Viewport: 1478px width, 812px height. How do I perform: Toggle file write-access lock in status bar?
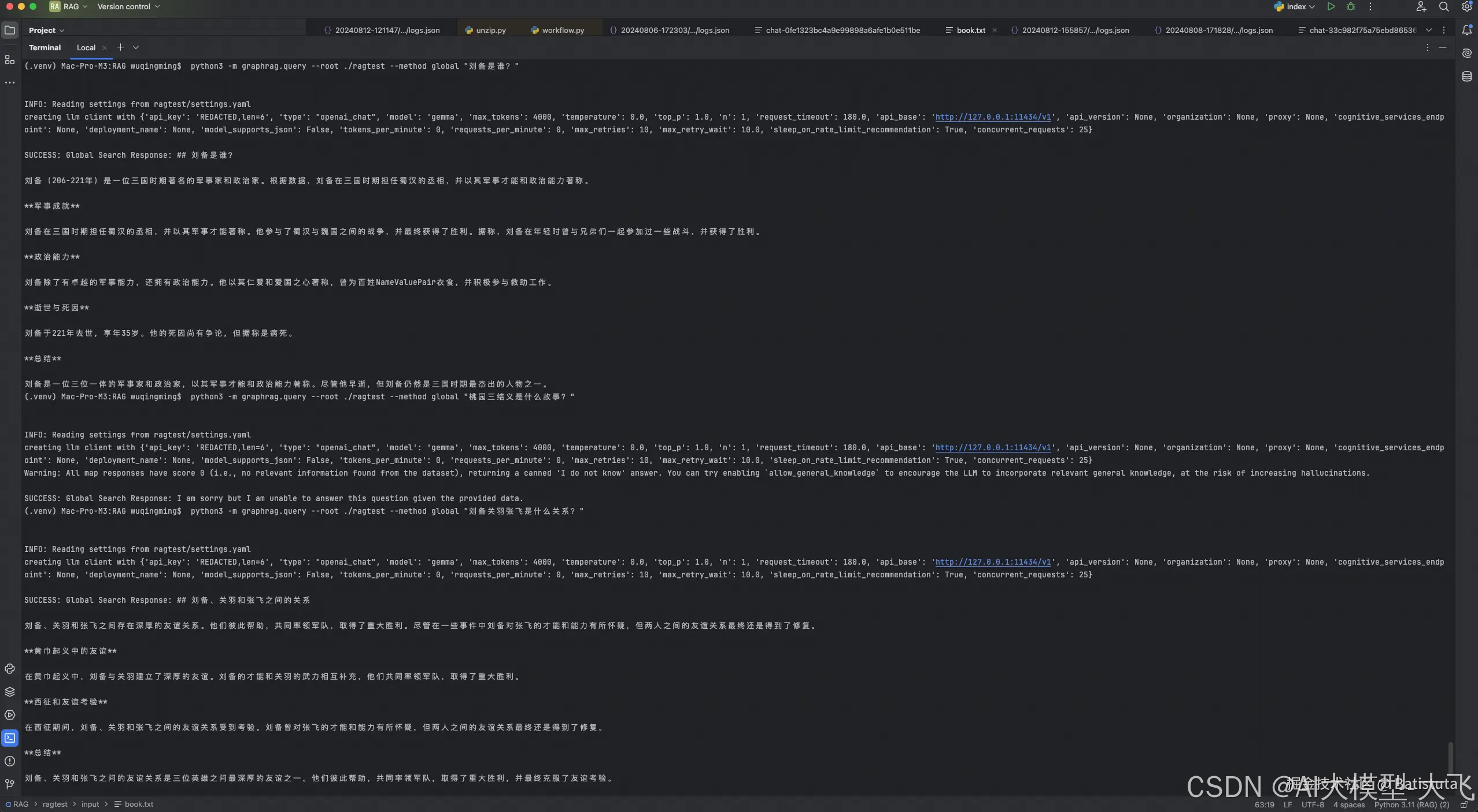point(1465,804)
